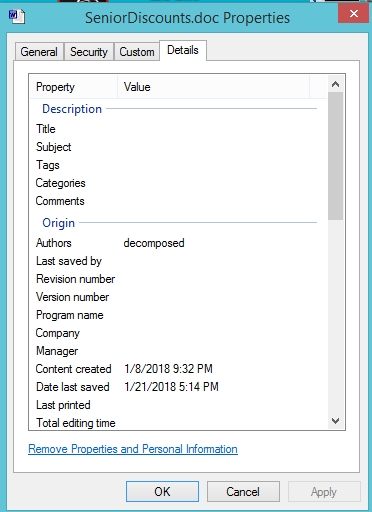Click the Word document icon in title bar
Image resolution: width=372 pixels, height=512 pixels.
[17, 17]
